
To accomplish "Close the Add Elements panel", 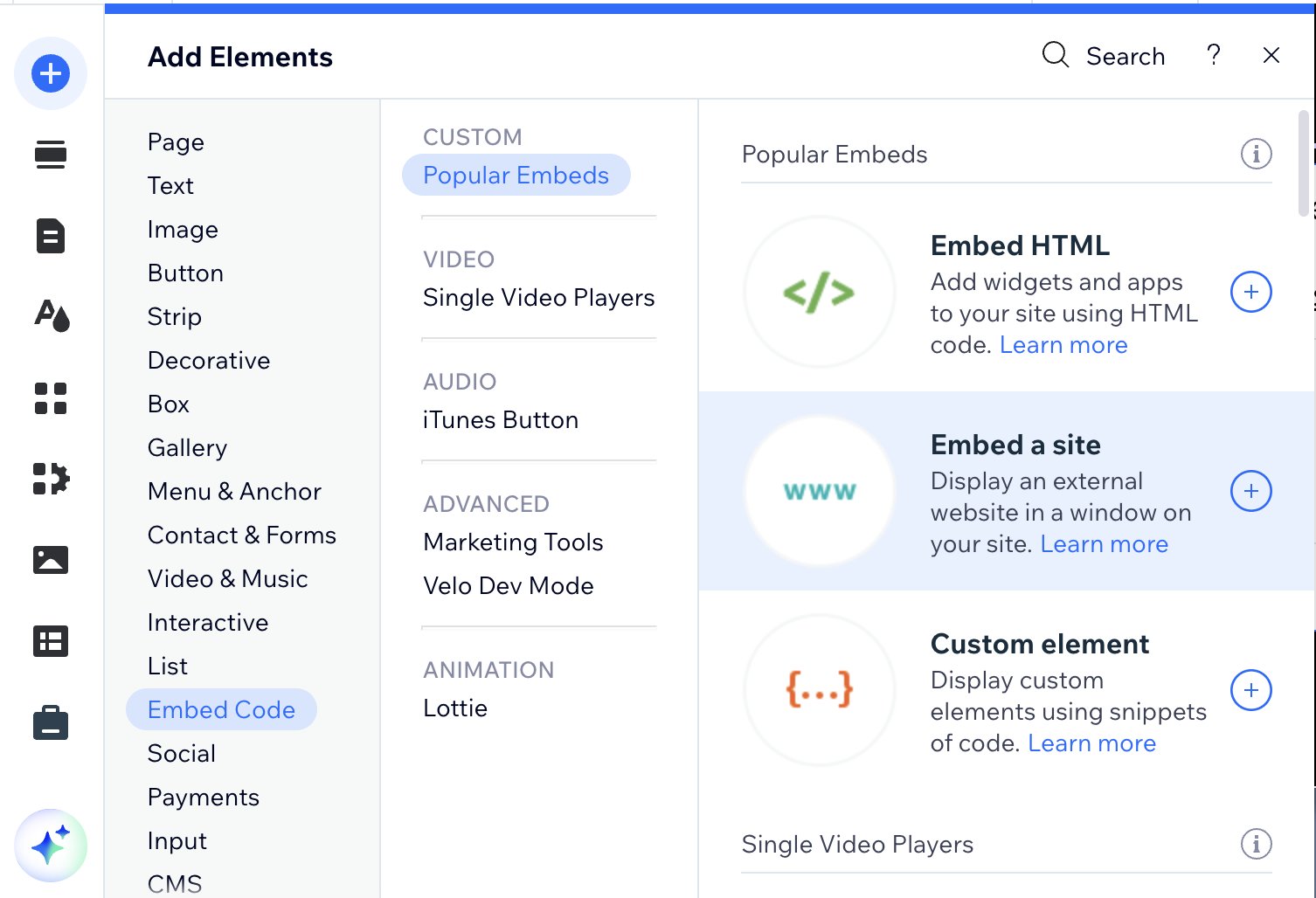I will tap(1271, 55).
